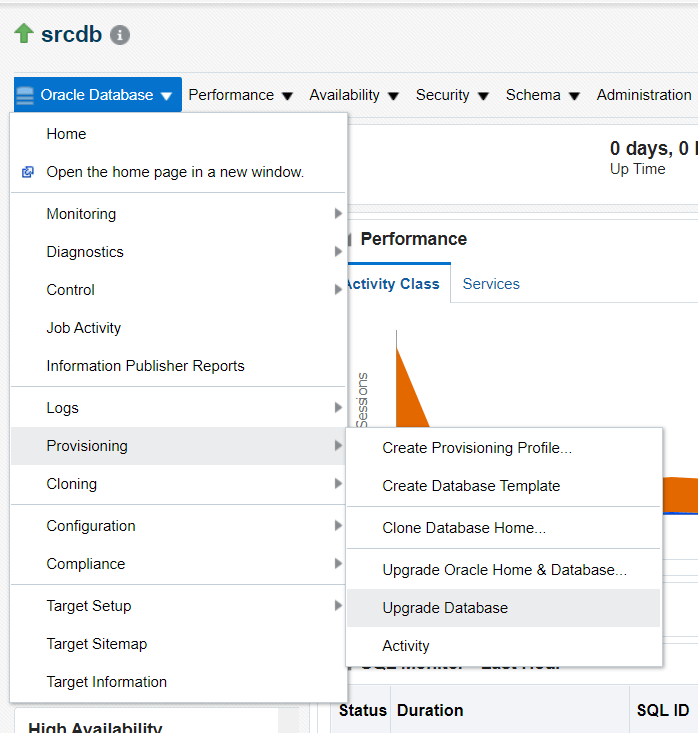Image resolution: width=698 pixels, height=733 pixels.
Task: Select Upgrade Database from the submenu
Action: (445, 608)
